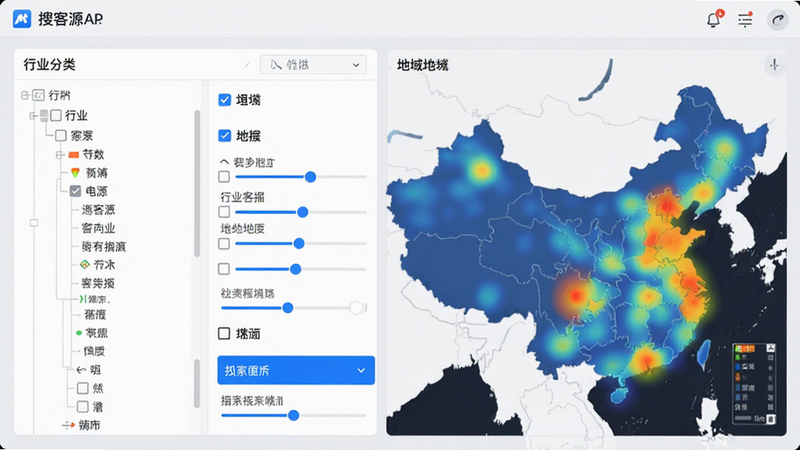Image resolution: width=800 pixels, height=450 pixels.
Task: Click the 地 section slider handle
Action: tap(299, 244)
